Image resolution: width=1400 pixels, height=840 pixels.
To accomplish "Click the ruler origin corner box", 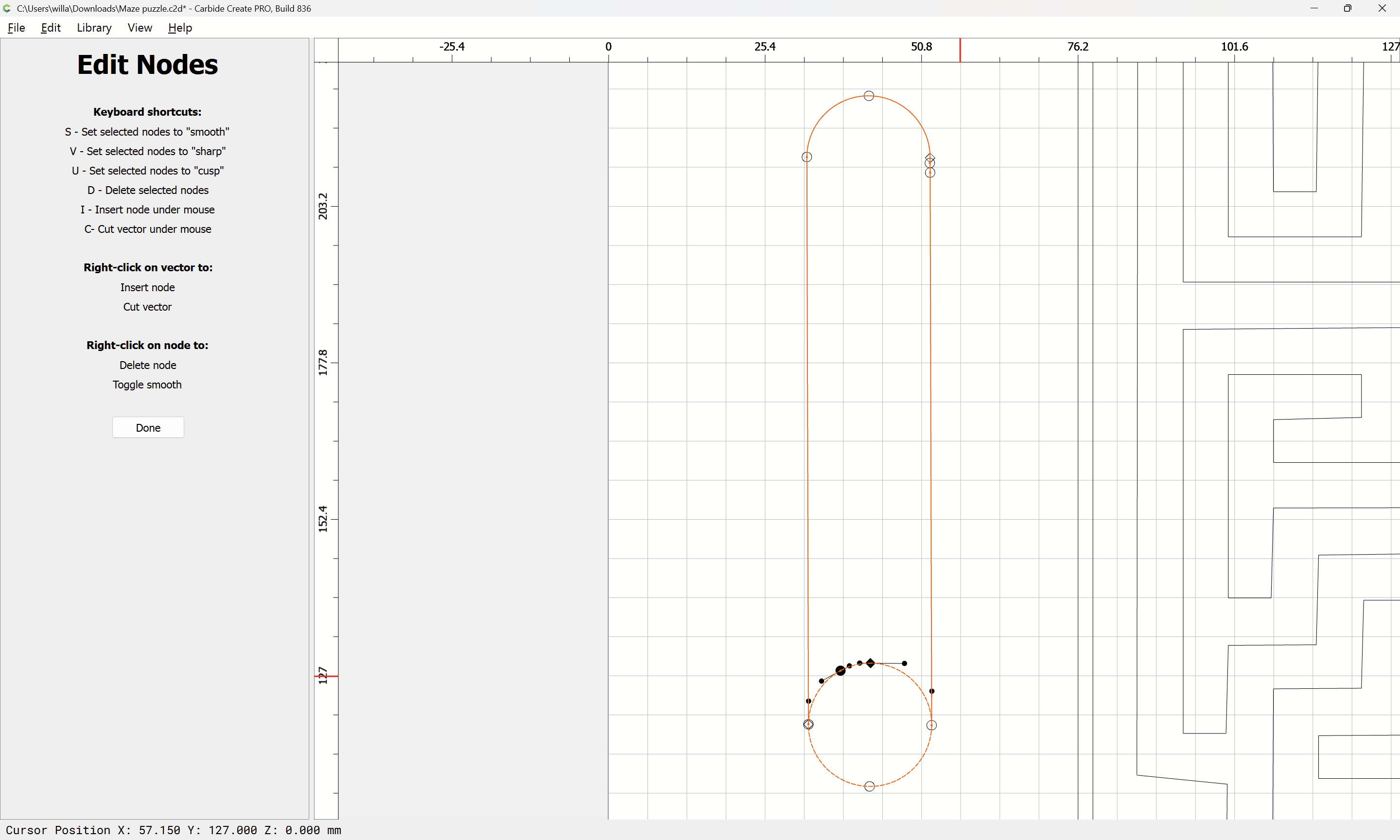I will point(326,51).
